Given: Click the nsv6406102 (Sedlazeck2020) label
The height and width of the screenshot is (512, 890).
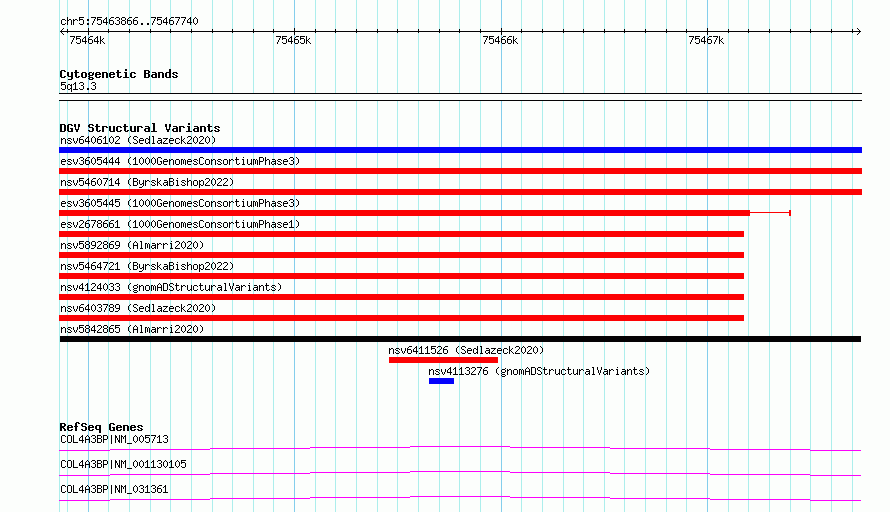Looking at the screenshot, I should click(x=138, y=140).
